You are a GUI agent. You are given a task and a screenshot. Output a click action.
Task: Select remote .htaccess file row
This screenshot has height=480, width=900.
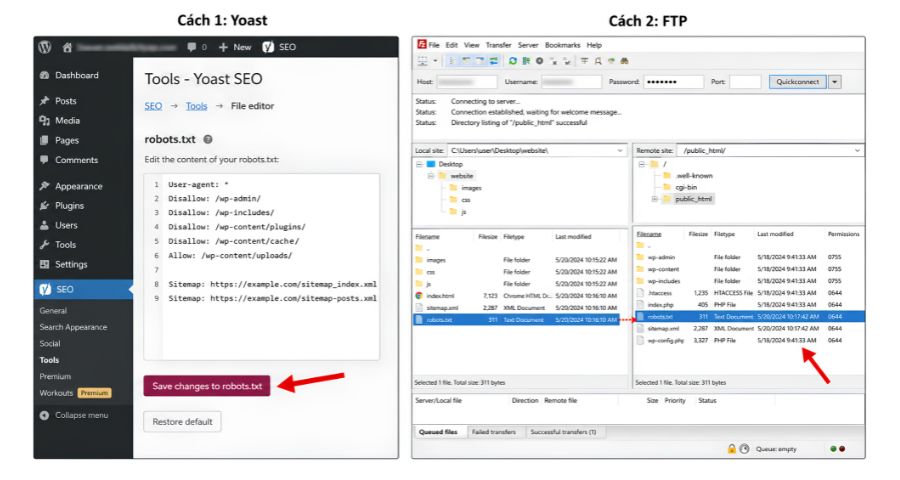pos(748,293)
